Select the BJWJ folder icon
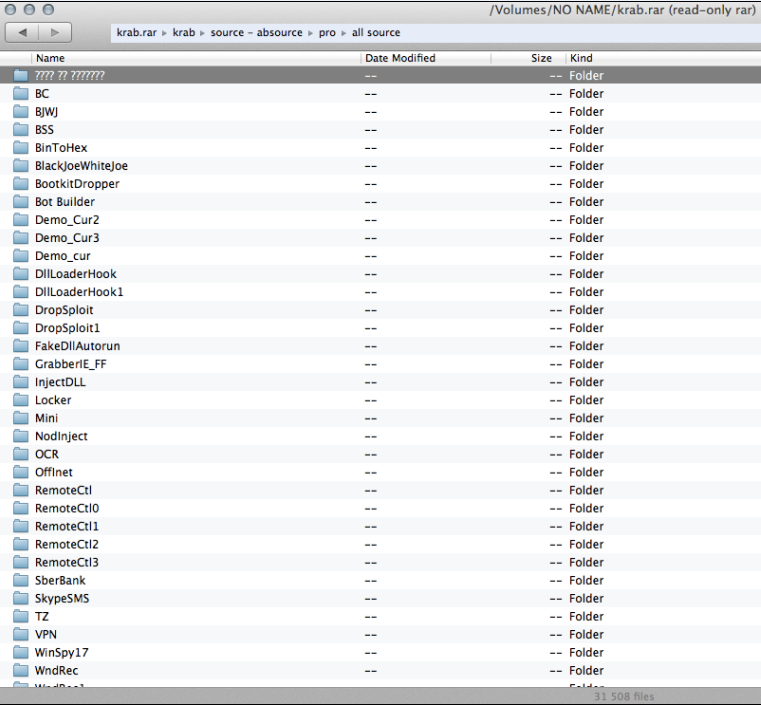 20,112
